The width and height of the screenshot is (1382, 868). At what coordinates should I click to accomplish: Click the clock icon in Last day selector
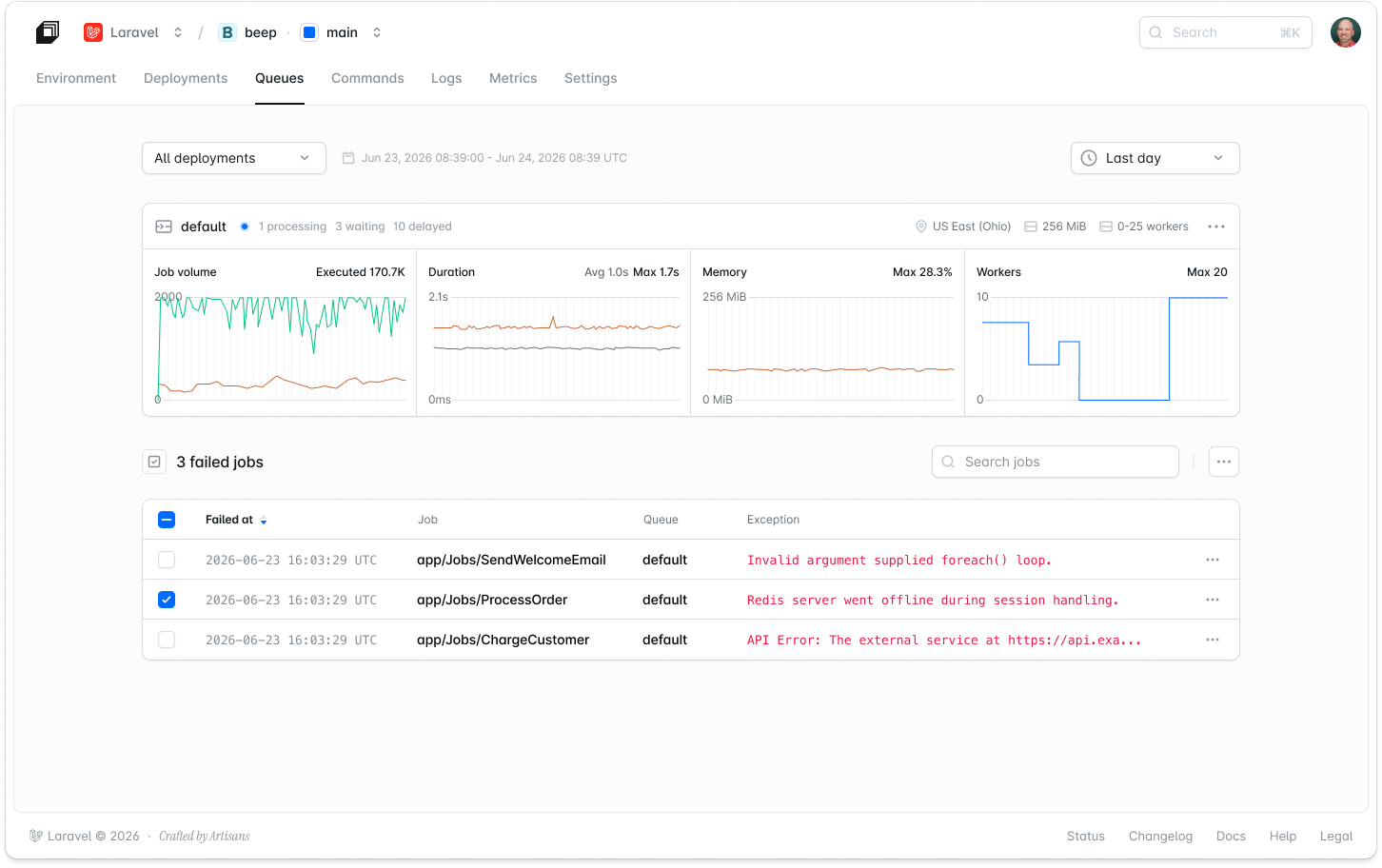[1089, 158]
